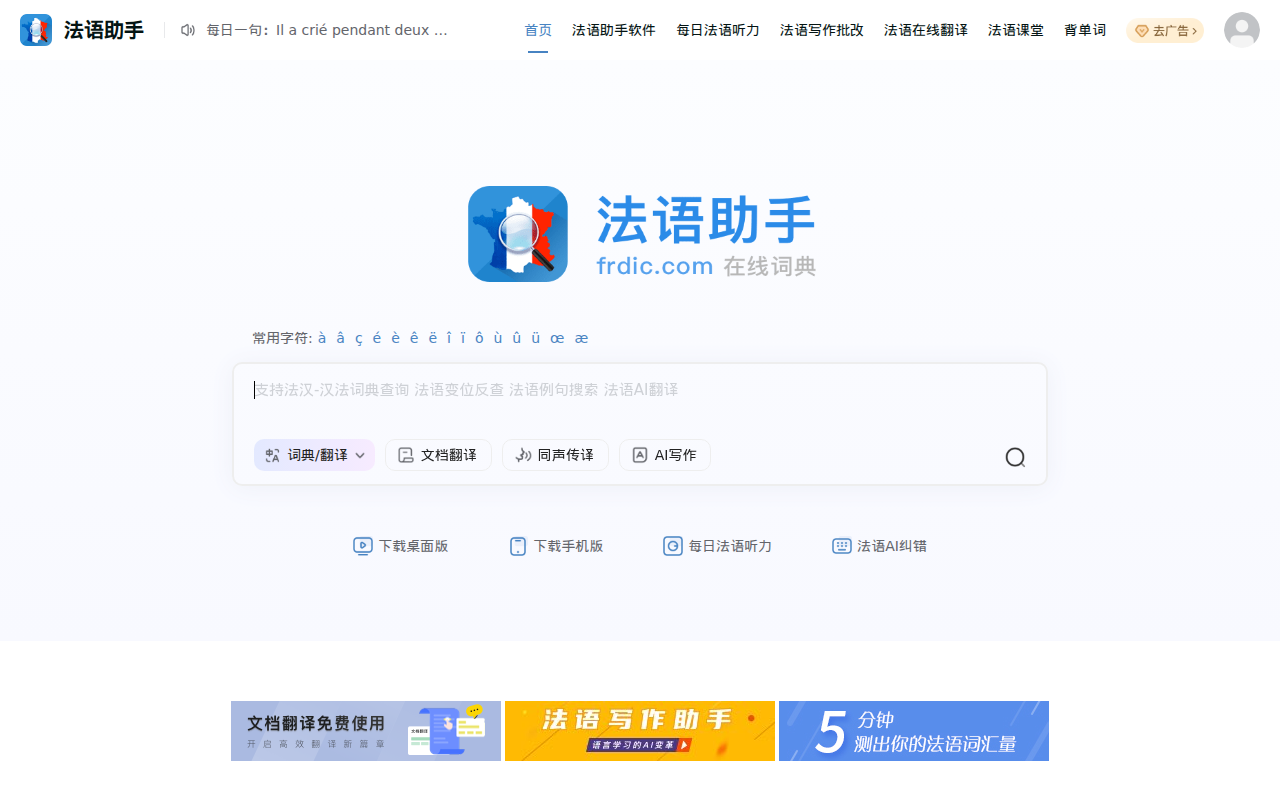The width and height of the screenshot is (1280, 800).
Task: Insert the ë special character
Action: click(x=433, y=338)
